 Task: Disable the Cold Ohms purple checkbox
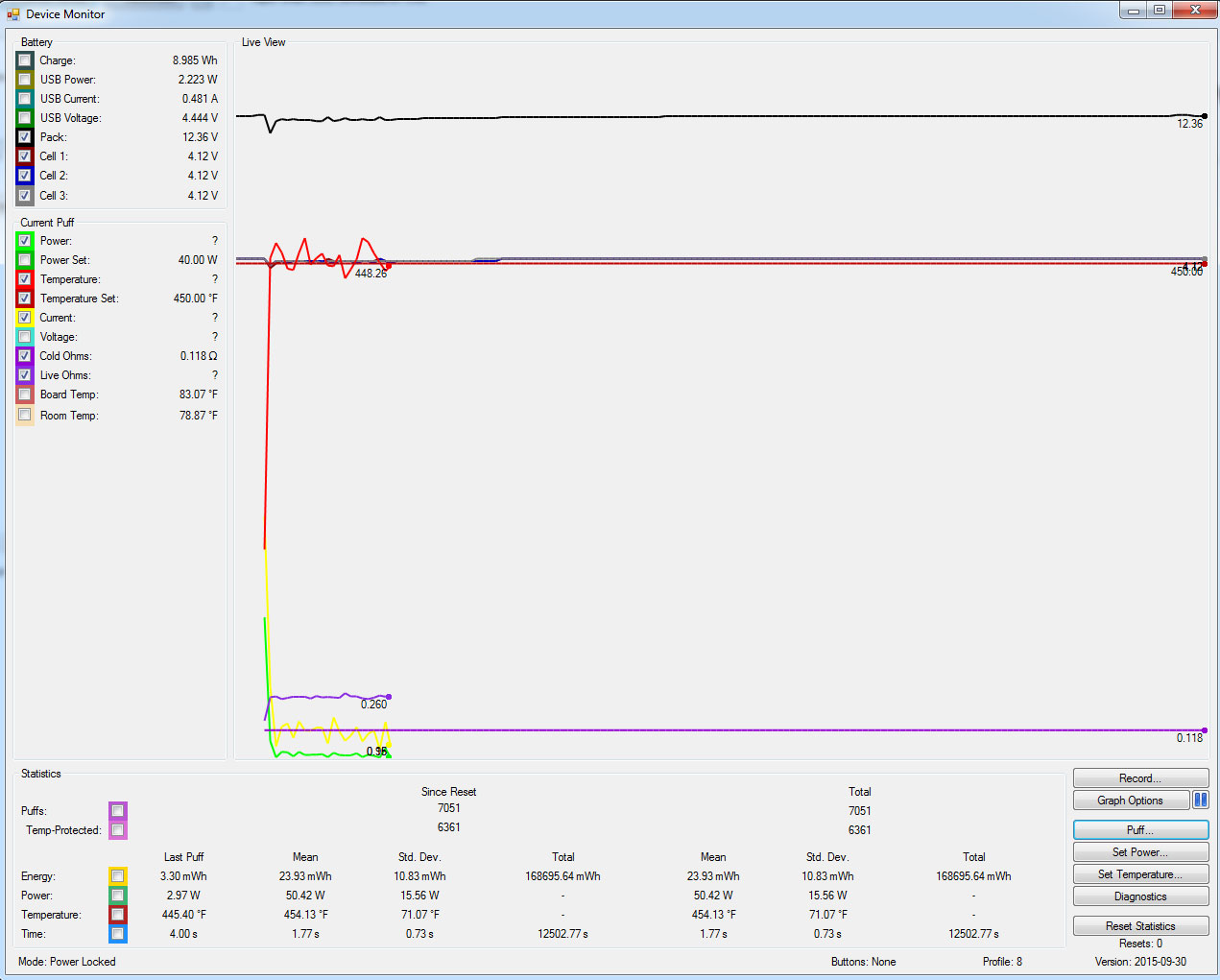tap(25, 356)
